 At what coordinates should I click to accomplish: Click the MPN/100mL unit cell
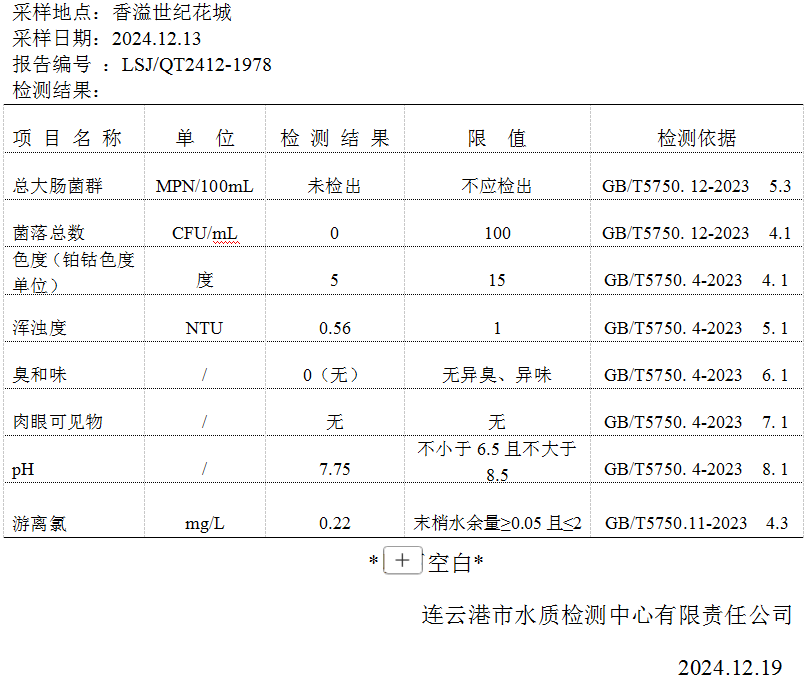click(x=205, y=186)
